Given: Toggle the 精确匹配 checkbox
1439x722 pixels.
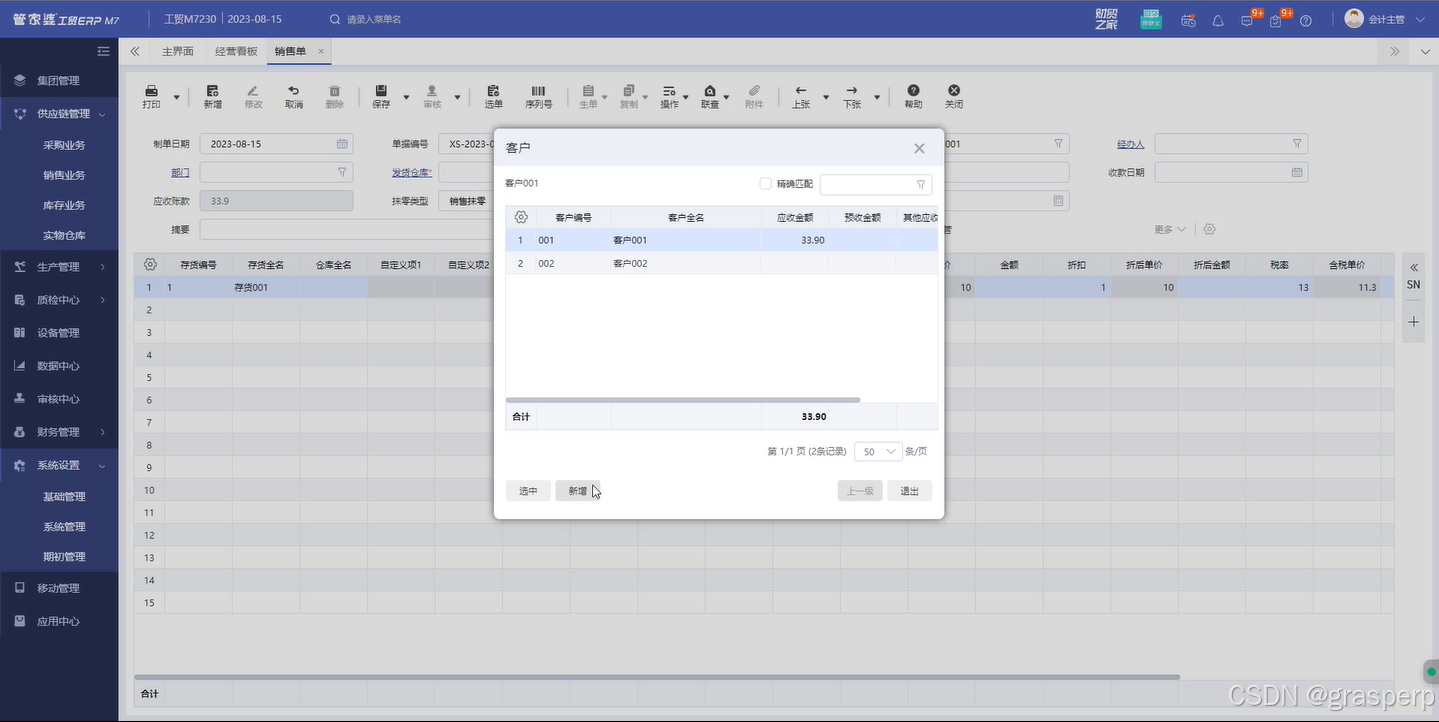Looking at the screenshot, I should (766, 184).
